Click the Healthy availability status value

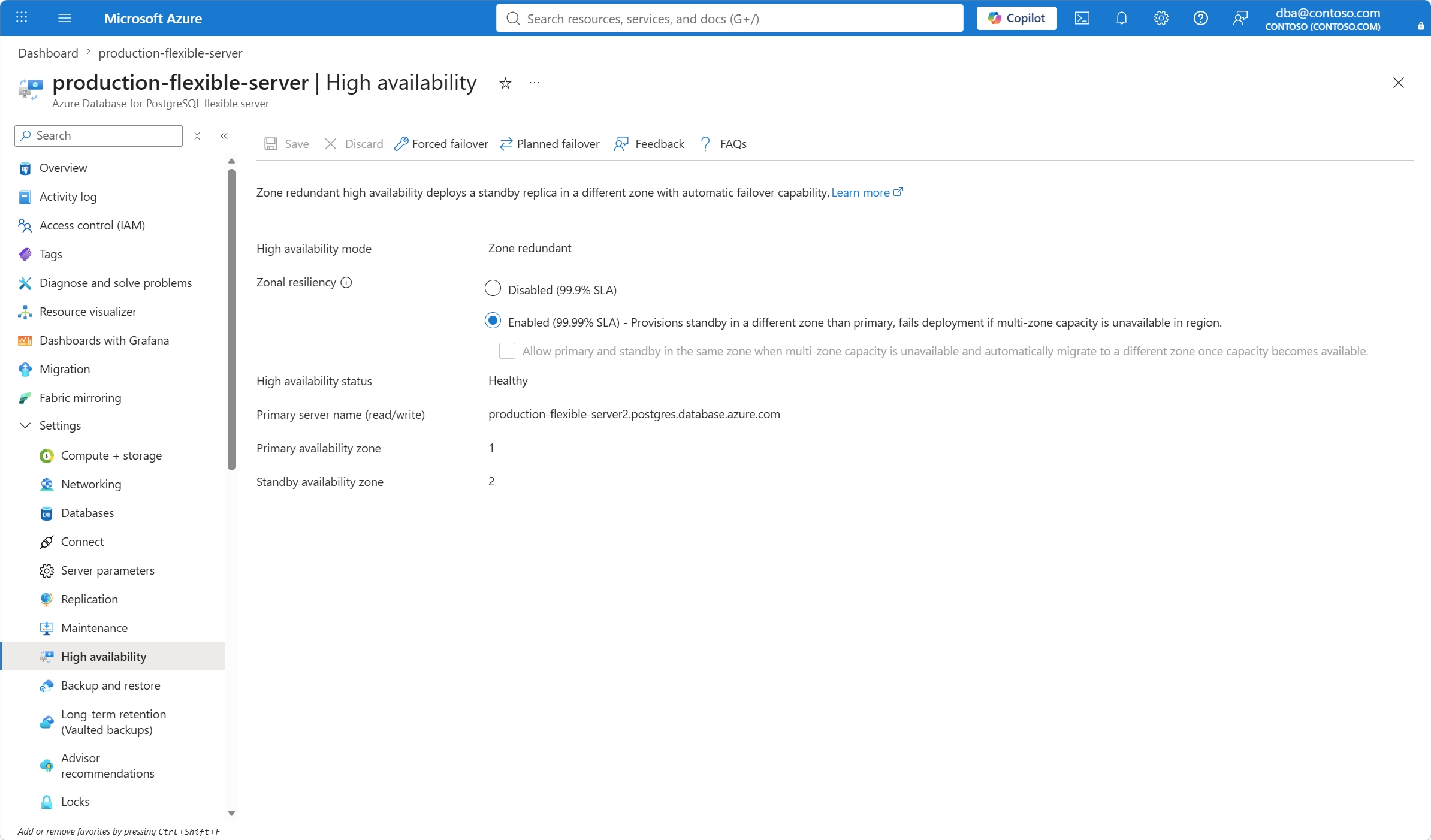[x=508, y=380]
